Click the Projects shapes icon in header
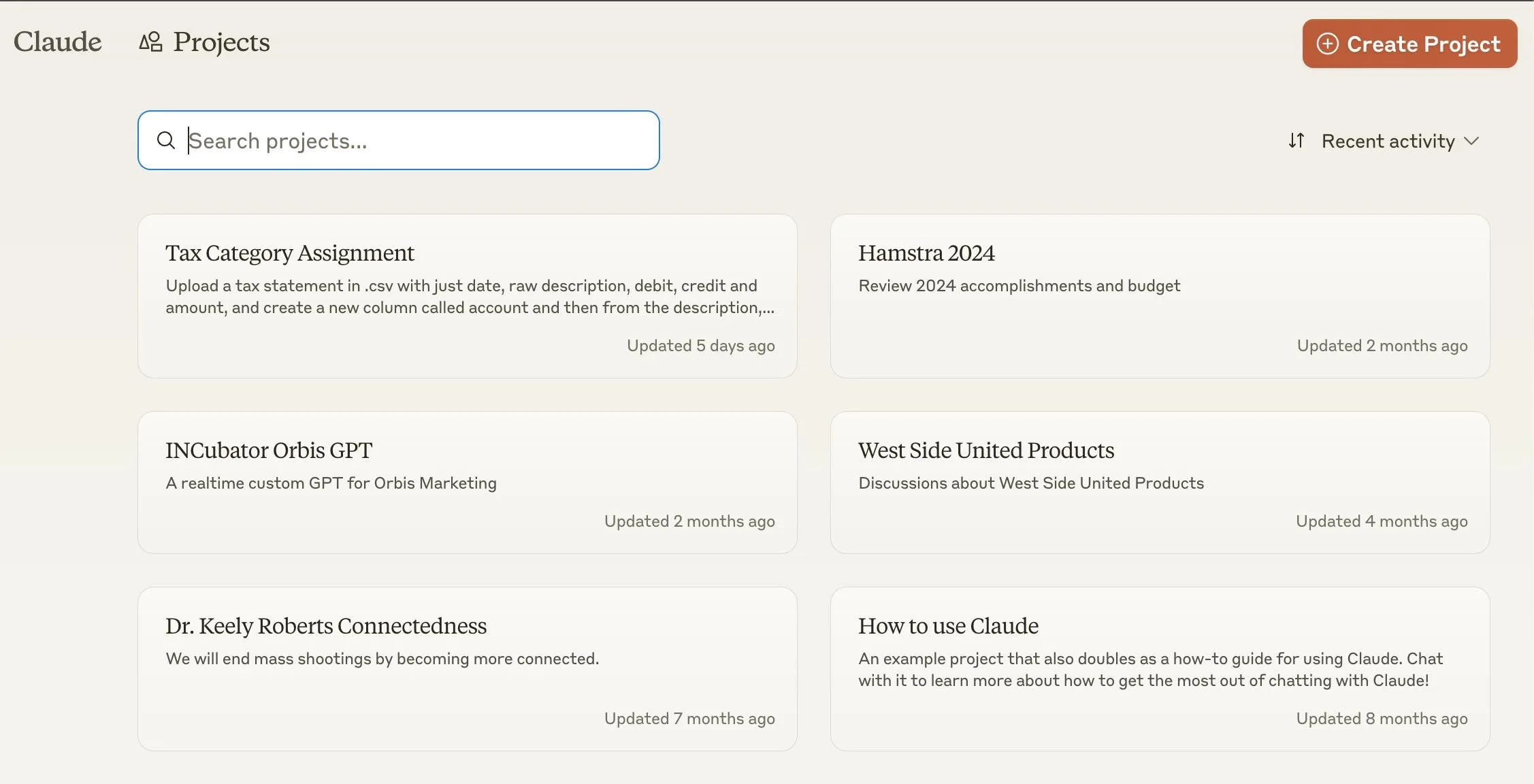This screenshot has height=784, width=1534. (x=150, y=42)
